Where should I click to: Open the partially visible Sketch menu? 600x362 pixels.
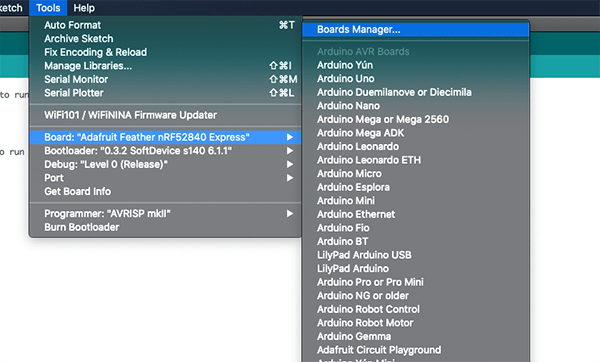click(11, 8)
